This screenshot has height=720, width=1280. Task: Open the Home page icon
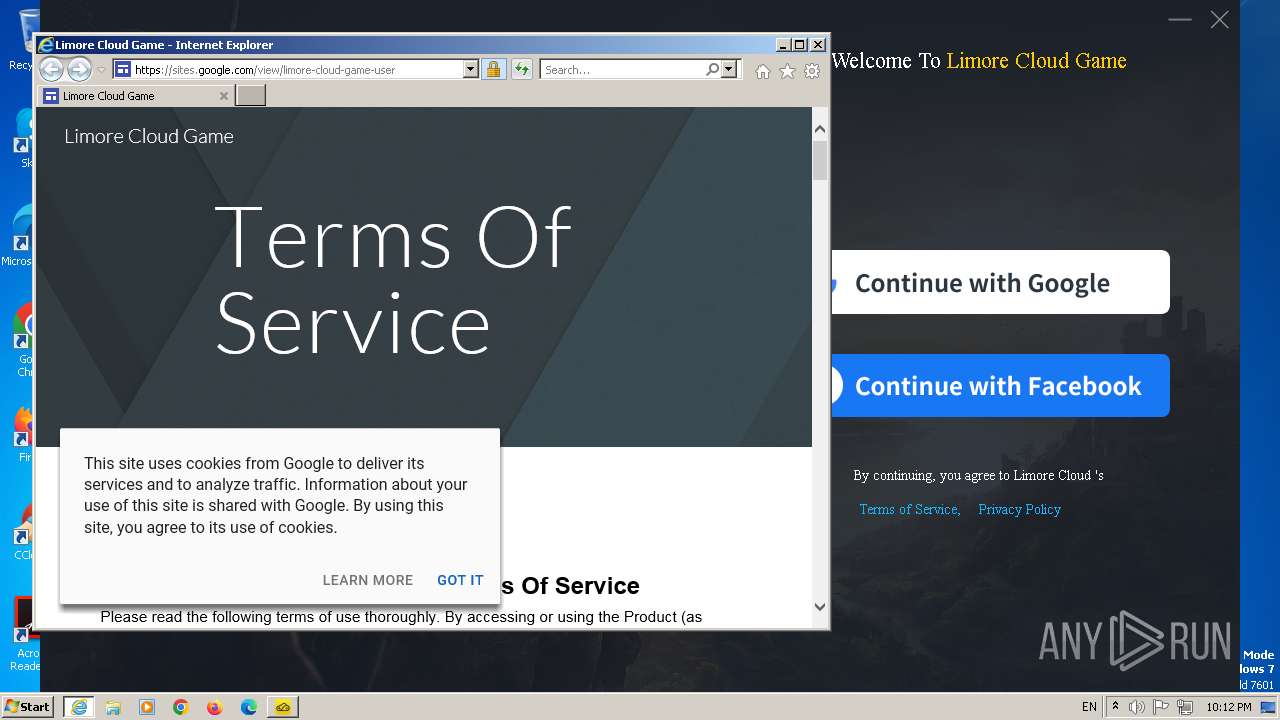pos(763,71)
